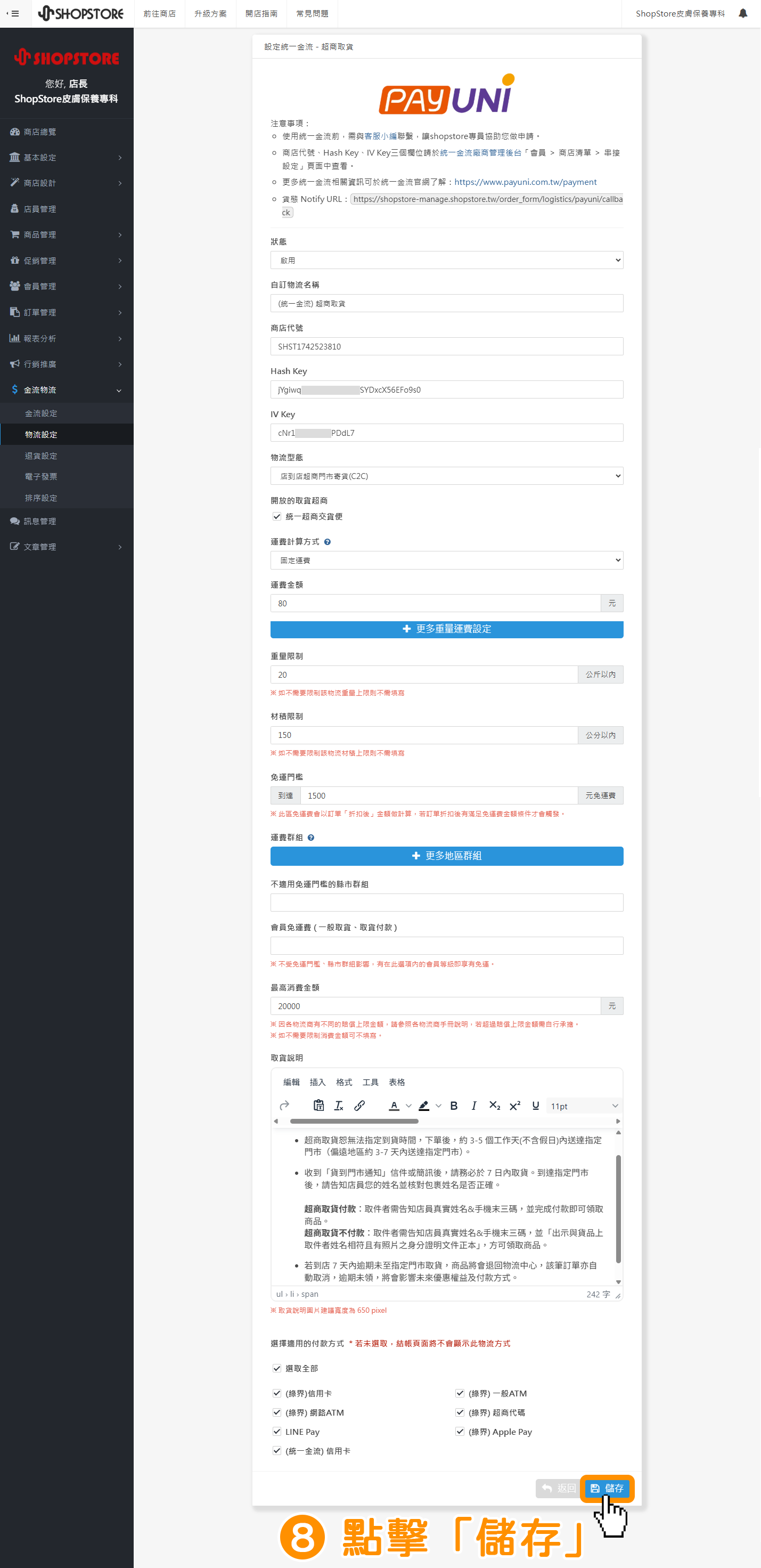Open 編輯 menu in editor
The height and width of the screenshot is (1568, 761).
(x=291, y=1082)
